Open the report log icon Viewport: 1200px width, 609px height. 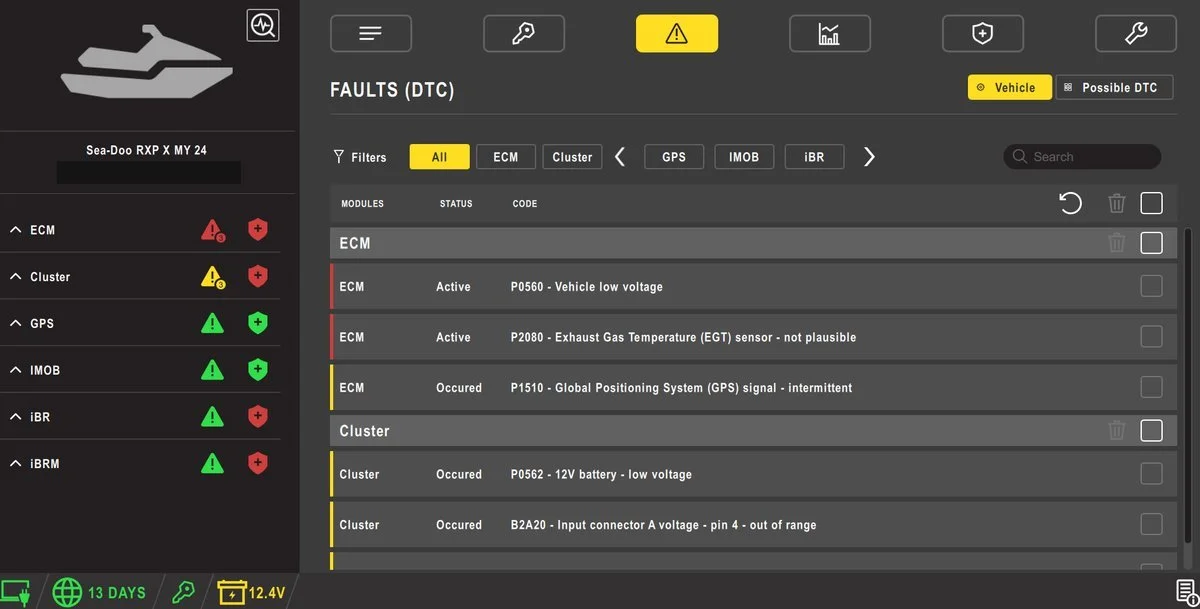[x=1186, y=593]
